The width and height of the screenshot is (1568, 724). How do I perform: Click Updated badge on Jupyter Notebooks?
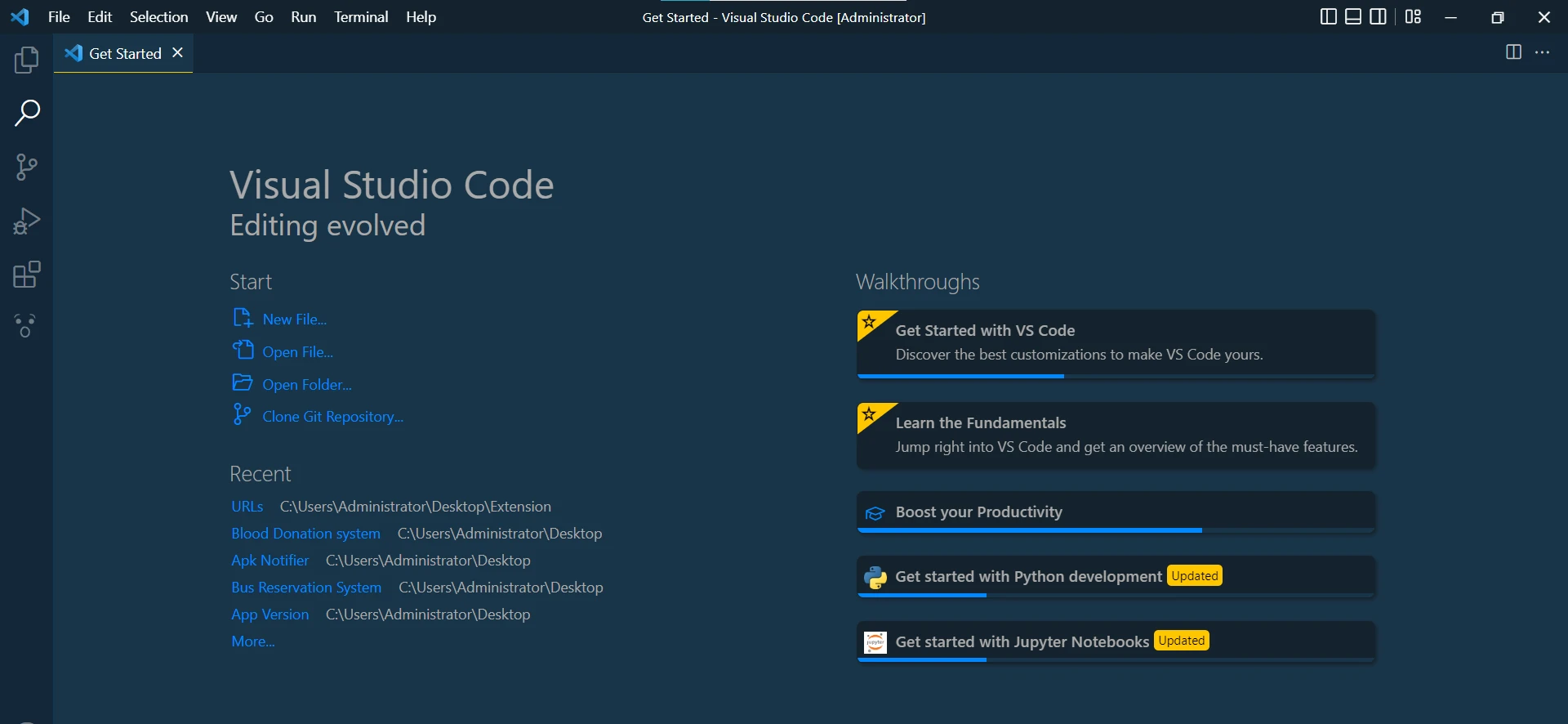point(1181,641)
